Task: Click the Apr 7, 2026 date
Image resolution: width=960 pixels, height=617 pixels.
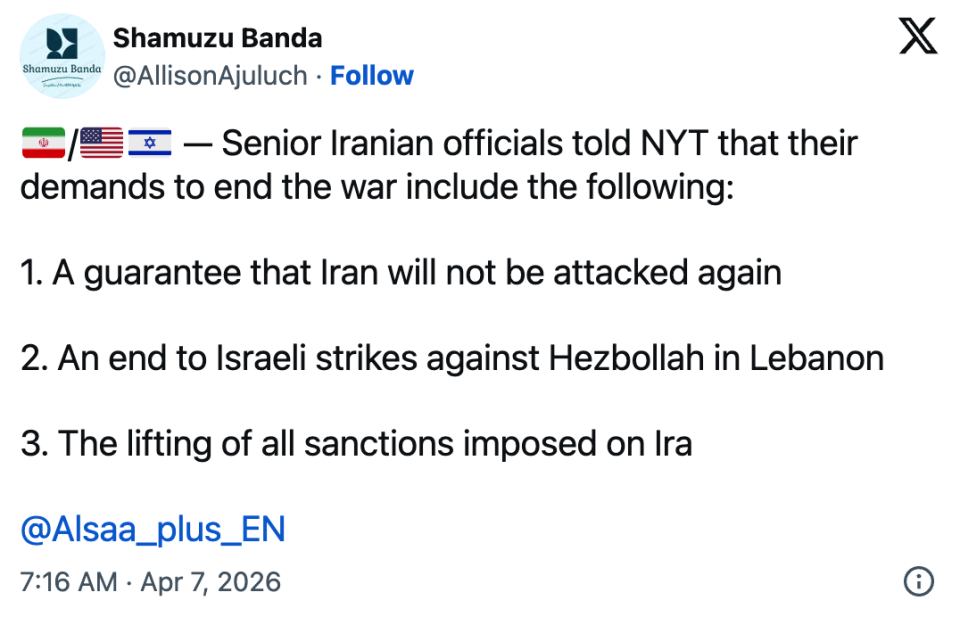Action: point(215,581)
